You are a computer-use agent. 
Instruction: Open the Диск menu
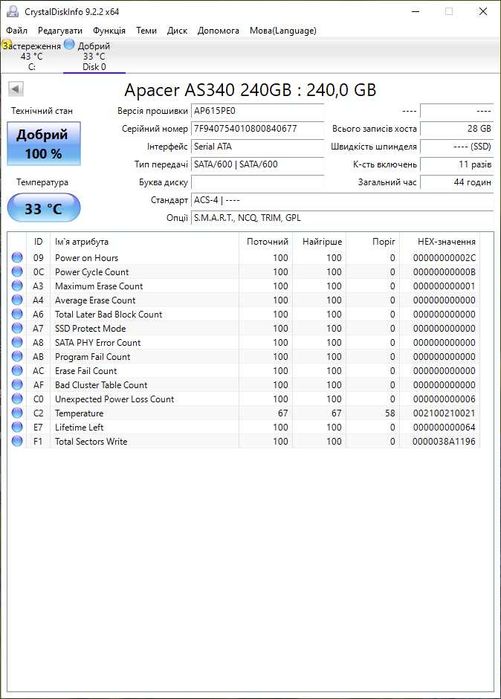click(x=177, y=30)
